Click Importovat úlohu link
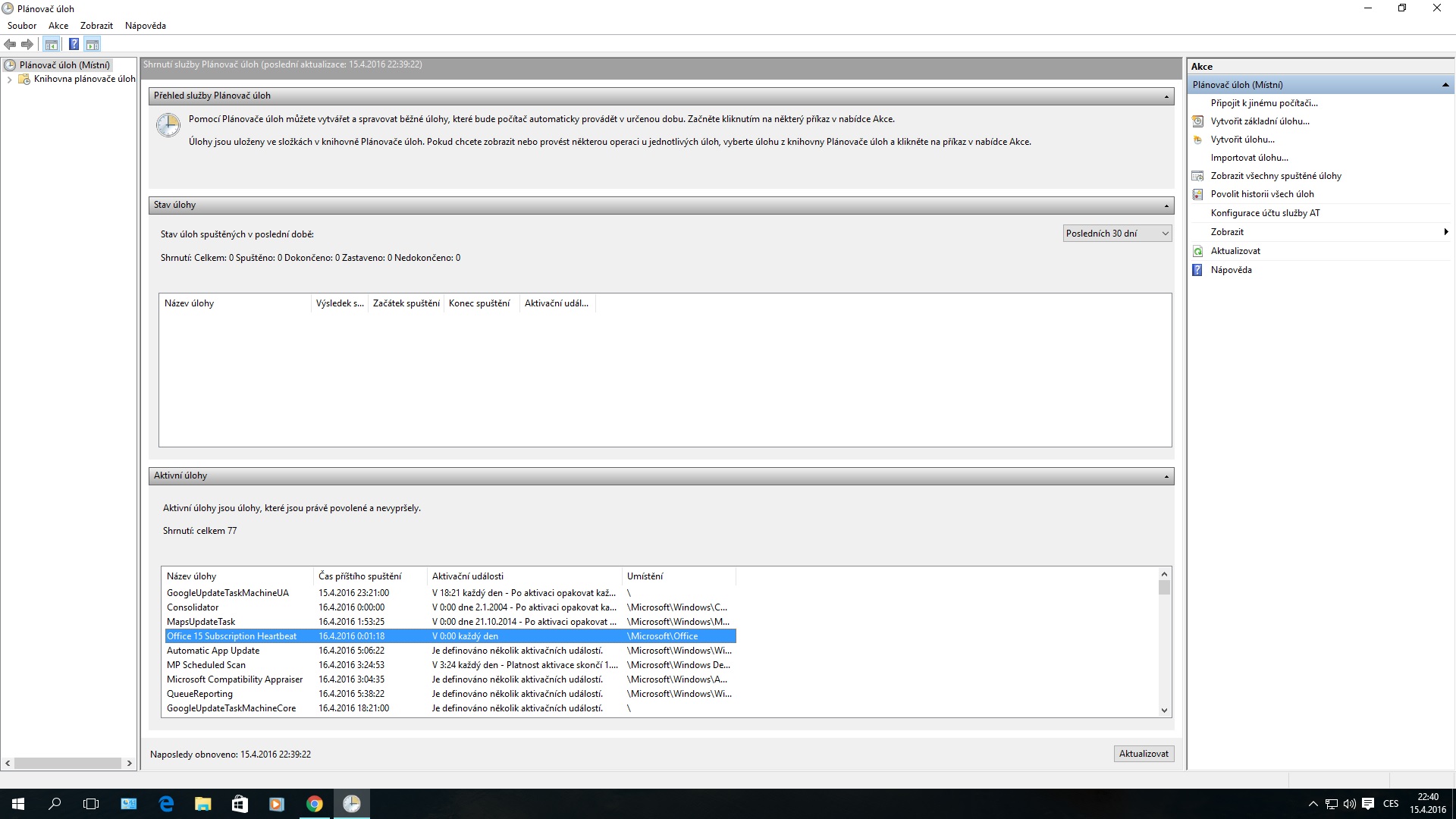The width and height of the screenshot is (1456, 819). (1249, 158)
